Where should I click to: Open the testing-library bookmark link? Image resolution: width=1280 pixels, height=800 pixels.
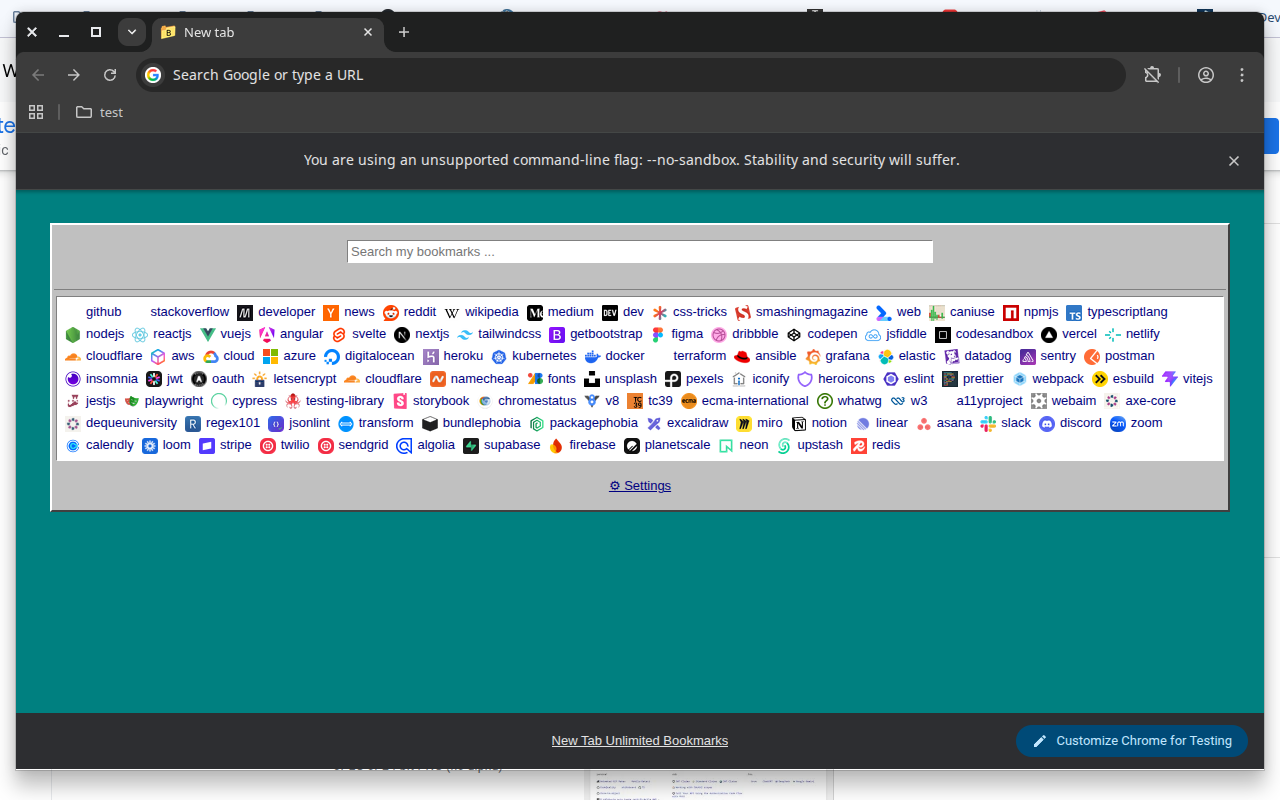[345, 401]
